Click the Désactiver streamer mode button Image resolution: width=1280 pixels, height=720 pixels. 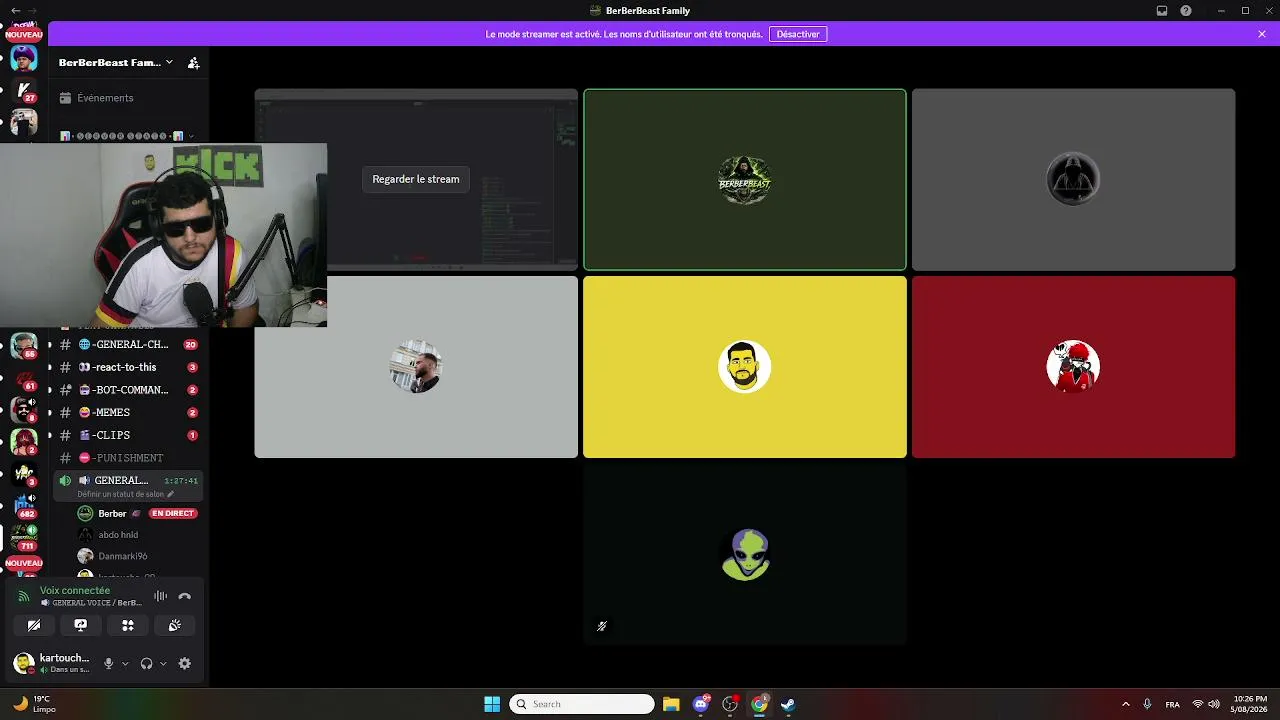point(798,34)
